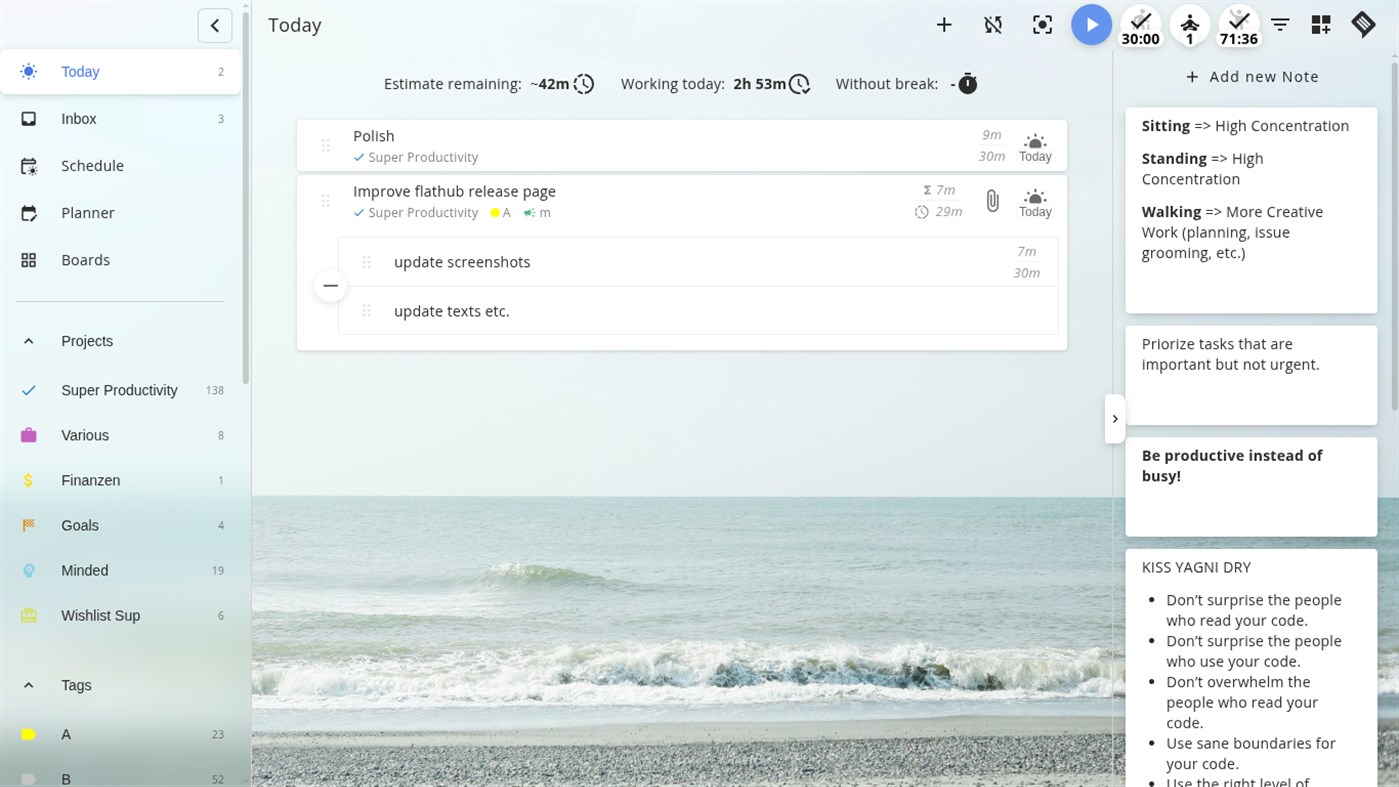
Task: Expand the right side panel arrow
Action: [1115, 419]
